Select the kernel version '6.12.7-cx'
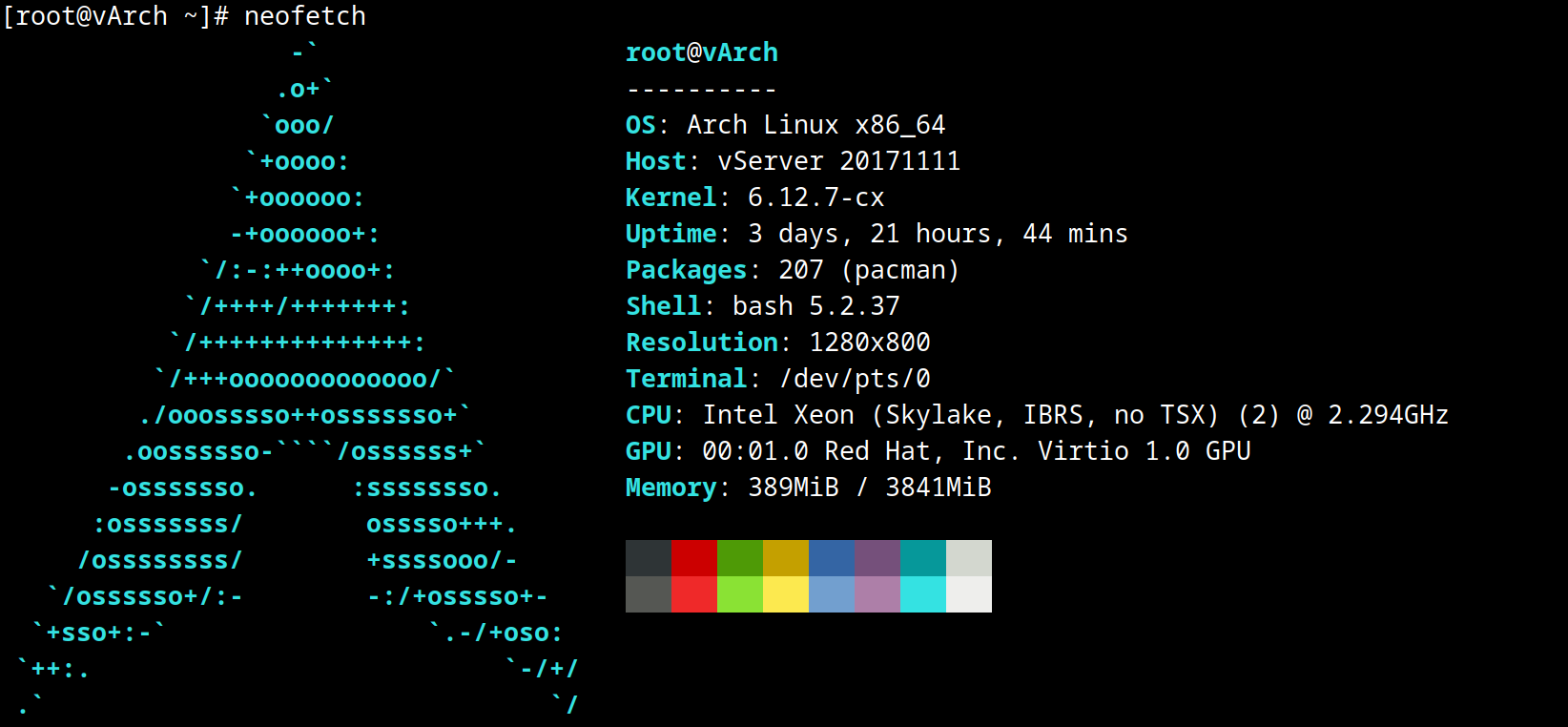The width and height of the screenshot is (1568, 727). pyautogui.click(x=816, y=197)
